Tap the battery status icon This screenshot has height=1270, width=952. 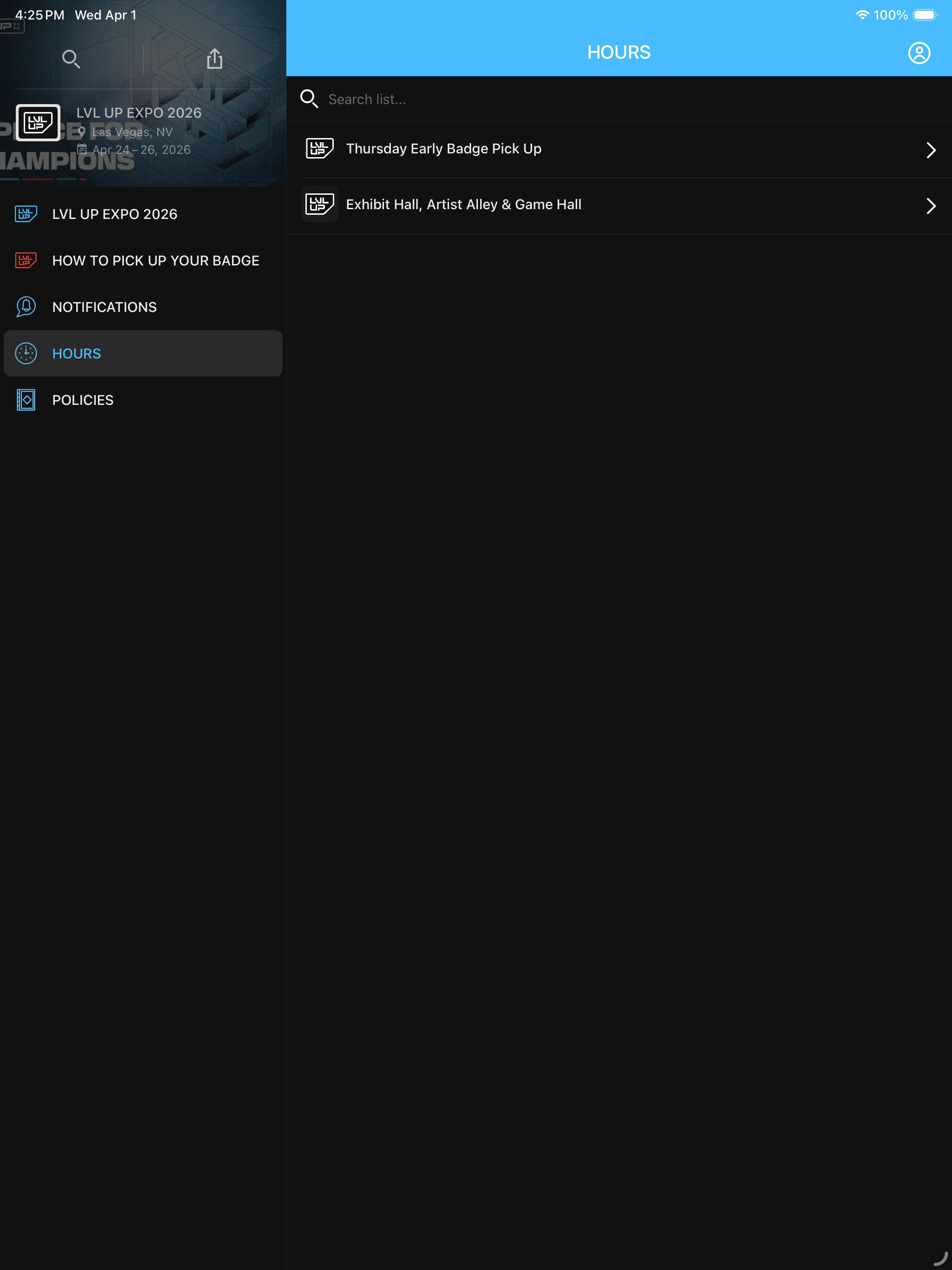click(925, 15)
